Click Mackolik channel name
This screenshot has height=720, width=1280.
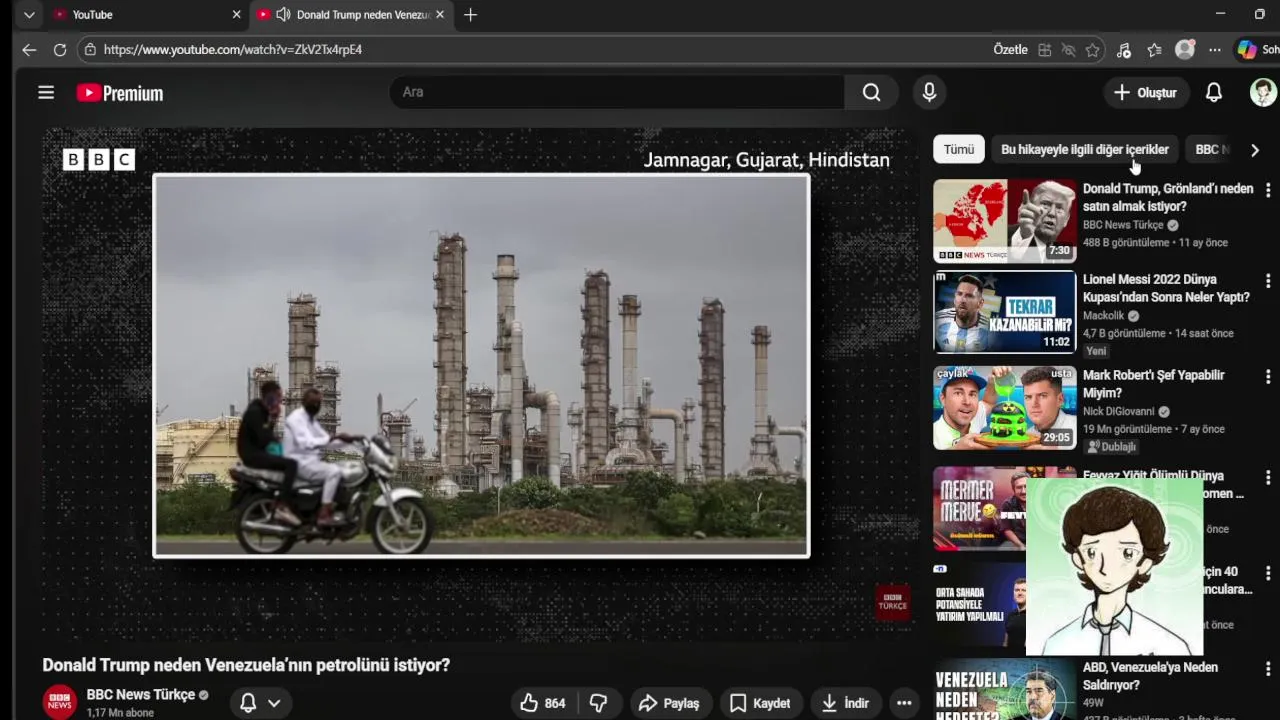(x=1103, y=316)
